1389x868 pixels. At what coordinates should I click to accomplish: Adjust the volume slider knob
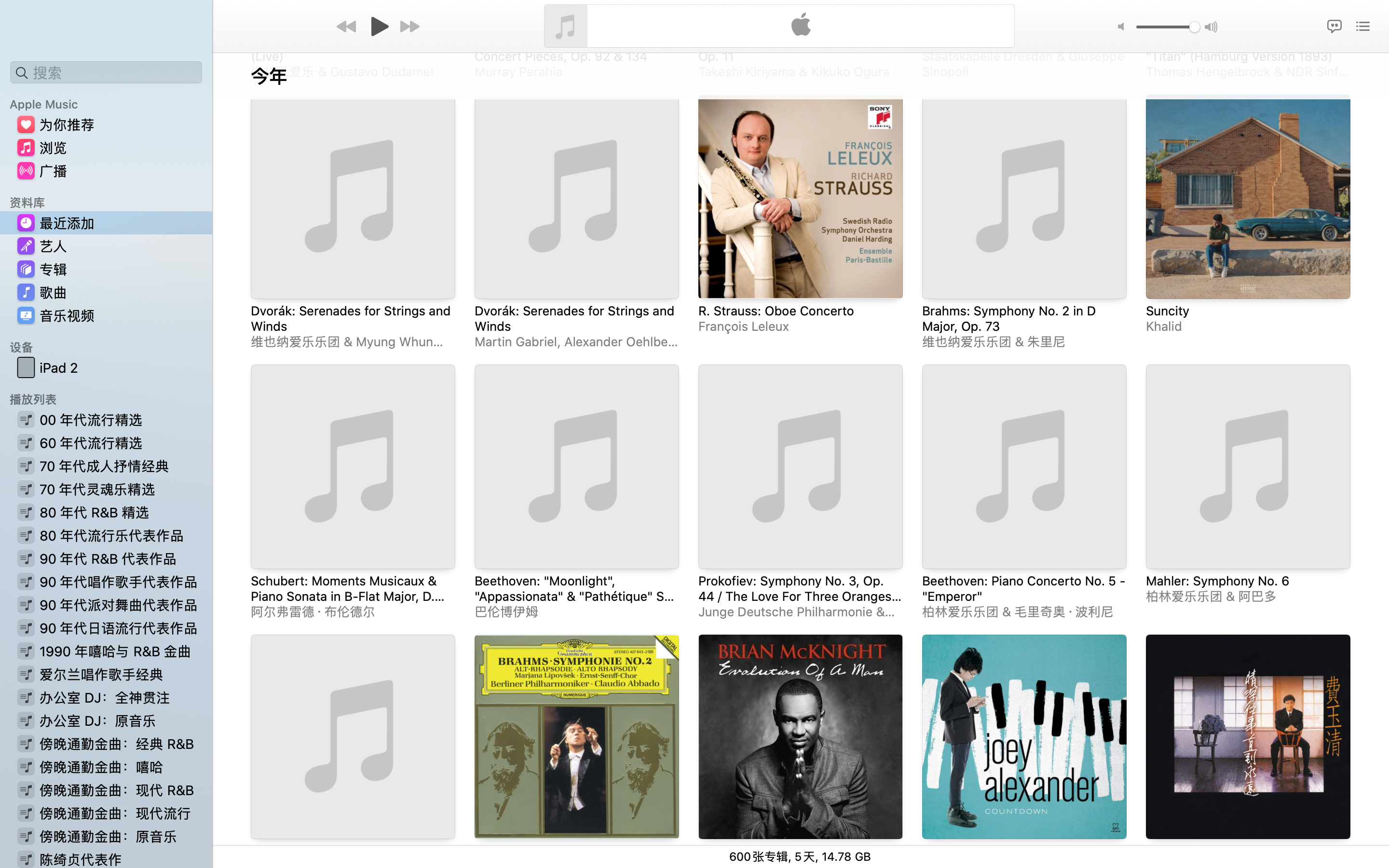click(x=1194, y=27)
